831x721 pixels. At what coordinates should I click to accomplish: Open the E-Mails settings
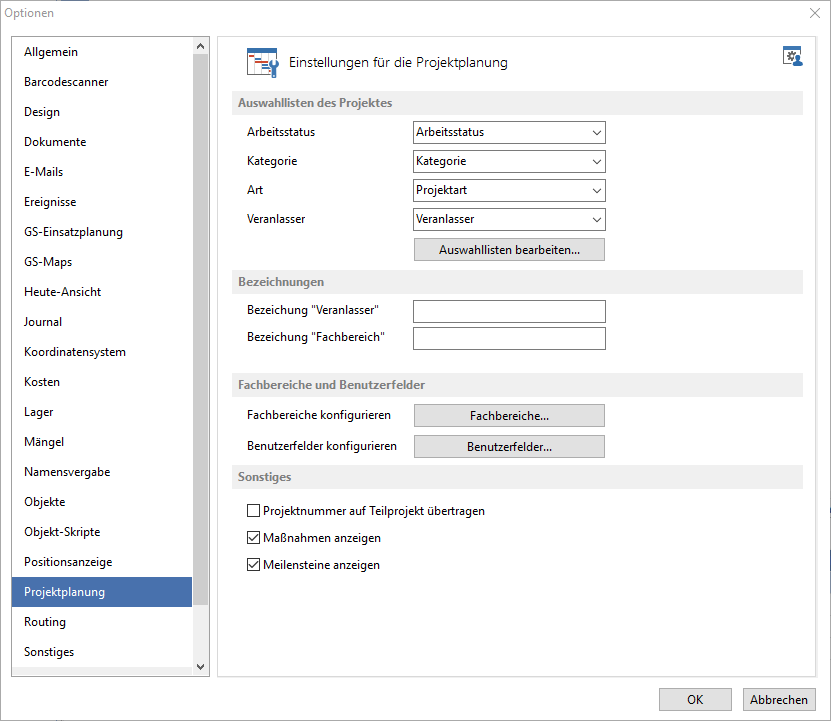click(102, 172)
